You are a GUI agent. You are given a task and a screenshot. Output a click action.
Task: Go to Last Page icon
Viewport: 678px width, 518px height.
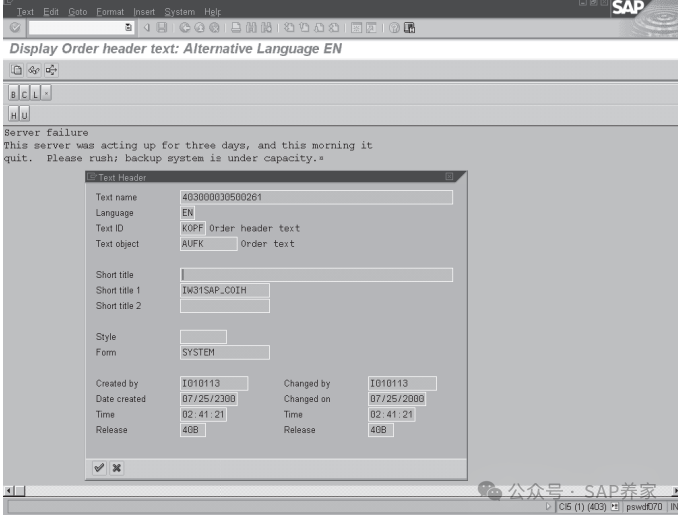point(334,28)
